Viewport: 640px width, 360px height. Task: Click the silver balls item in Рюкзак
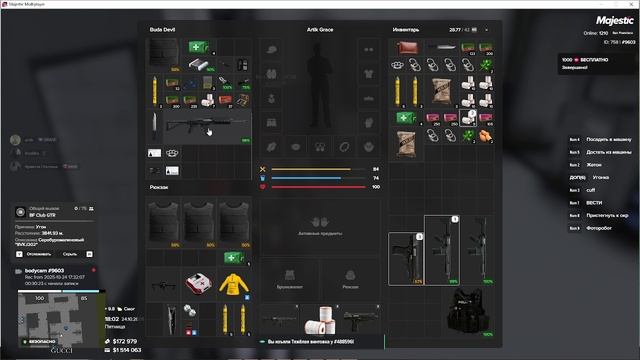189,311
